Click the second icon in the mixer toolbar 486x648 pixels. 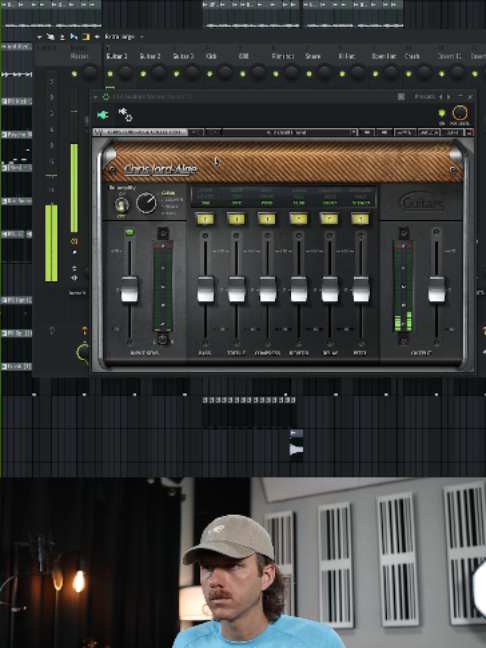tap(51, 37)
